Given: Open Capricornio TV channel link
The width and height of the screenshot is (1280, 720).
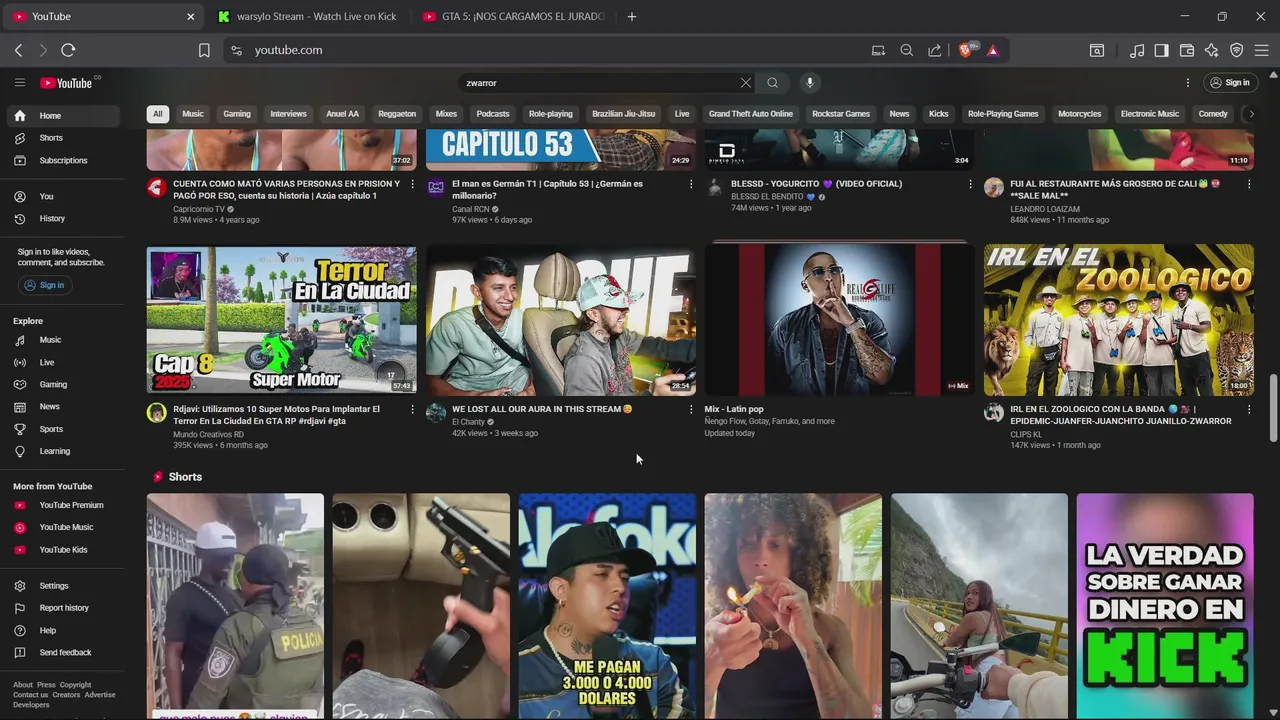Looking at the screenshot, I should (198, 209).
